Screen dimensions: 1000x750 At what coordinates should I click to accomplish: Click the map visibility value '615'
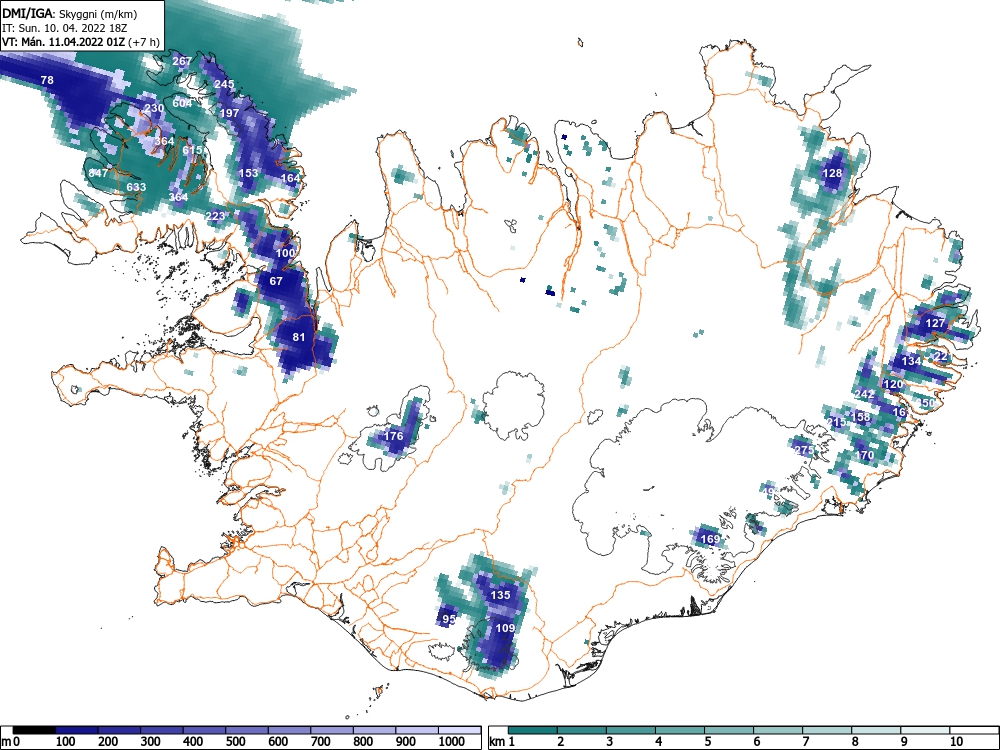[x=192, y=151]
